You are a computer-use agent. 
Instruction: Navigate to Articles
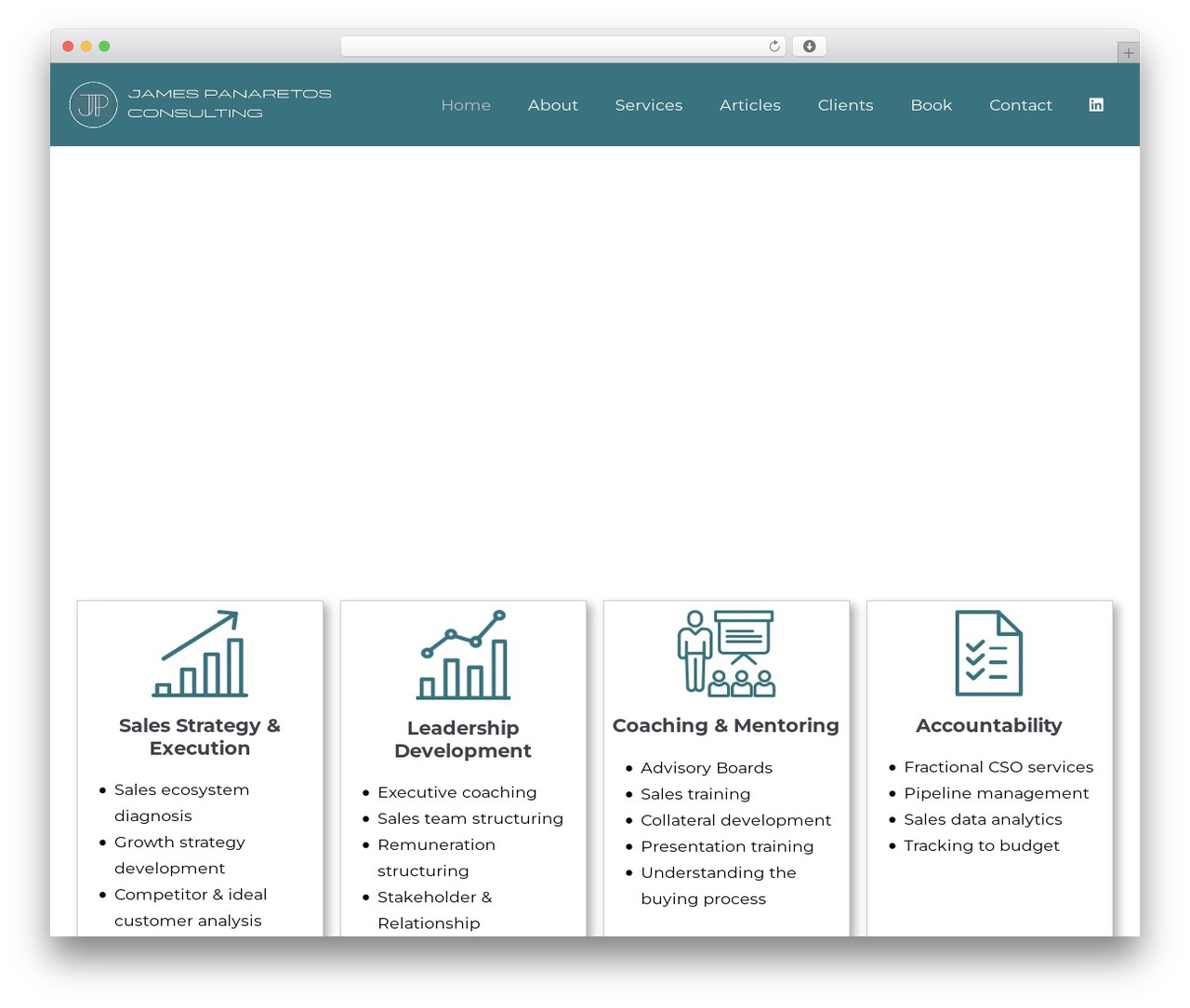[x=750, y=105]
